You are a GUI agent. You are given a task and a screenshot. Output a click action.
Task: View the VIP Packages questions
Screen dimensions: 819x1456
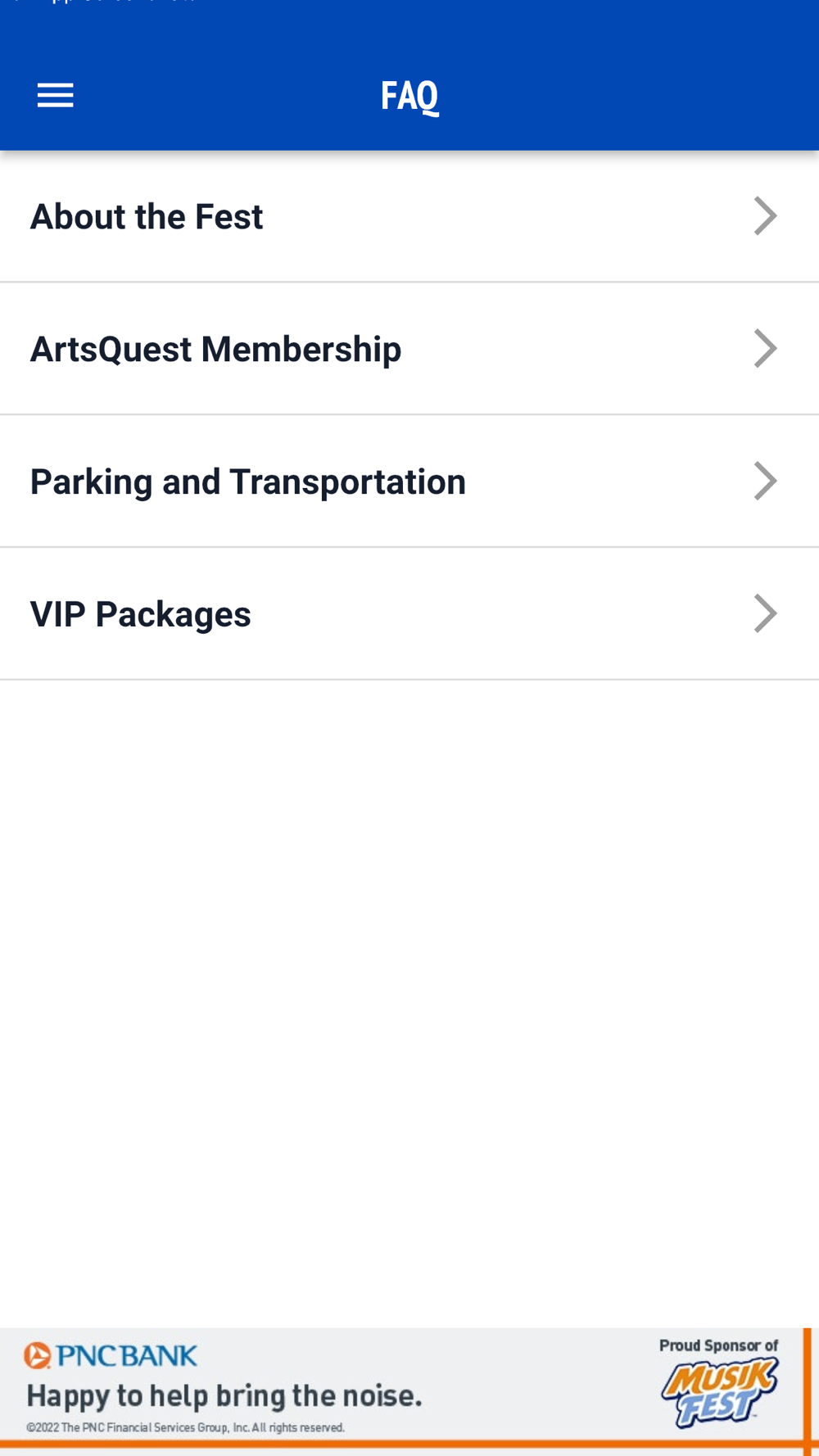[140, 615]
